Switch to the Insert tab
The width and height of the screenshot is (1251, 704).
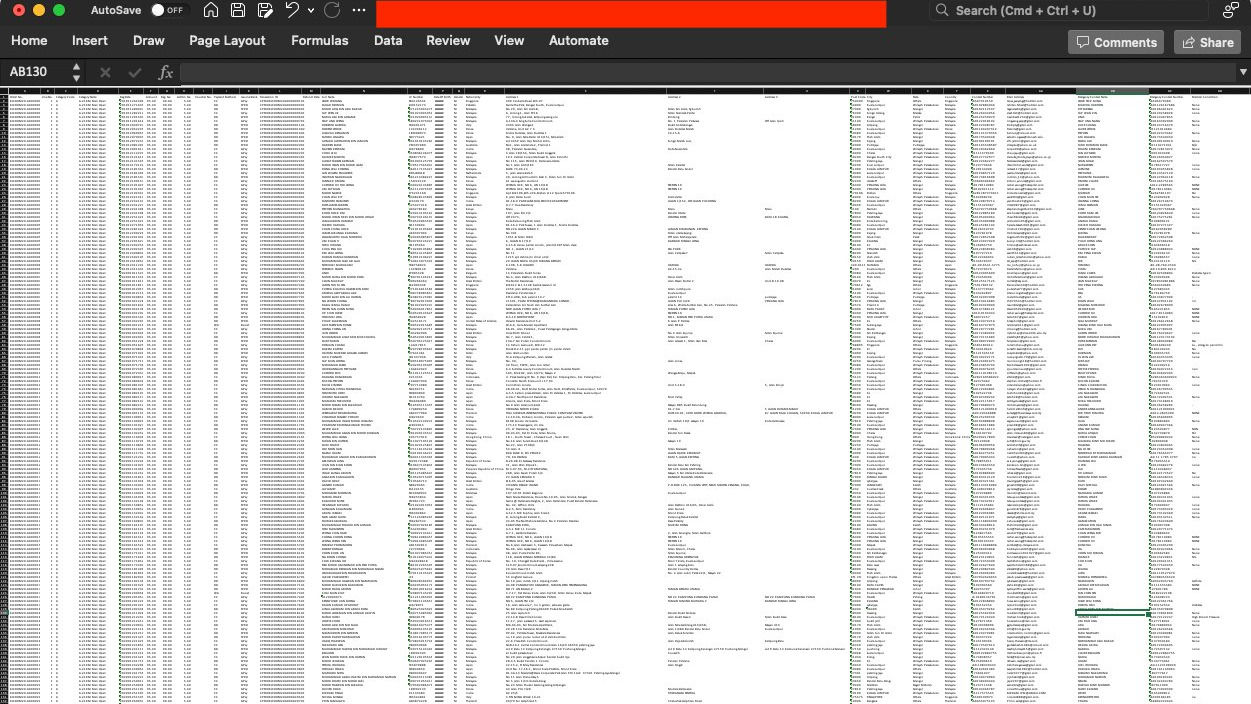tap(90, 41)
